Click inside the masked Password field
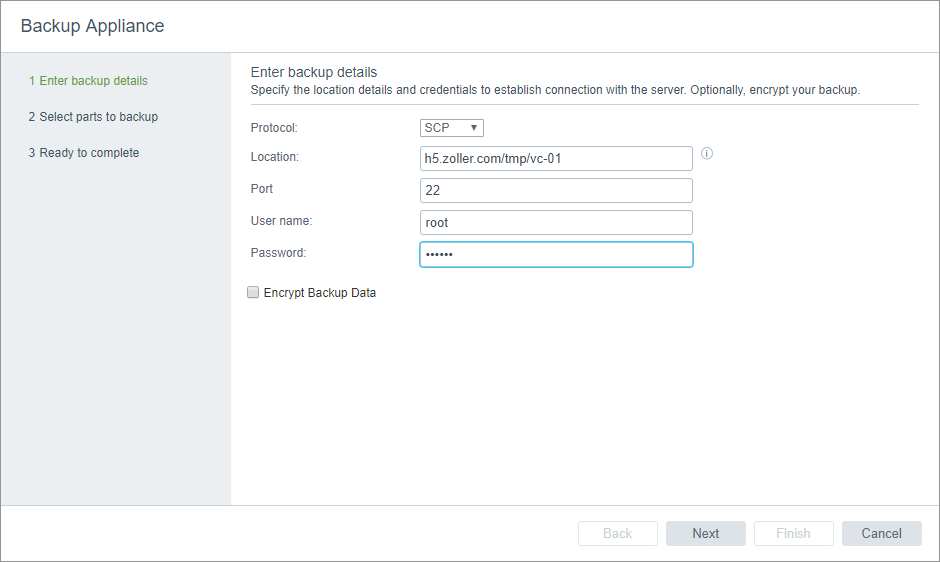The width and height of the screenshot is (940, 562). point(556,255)
